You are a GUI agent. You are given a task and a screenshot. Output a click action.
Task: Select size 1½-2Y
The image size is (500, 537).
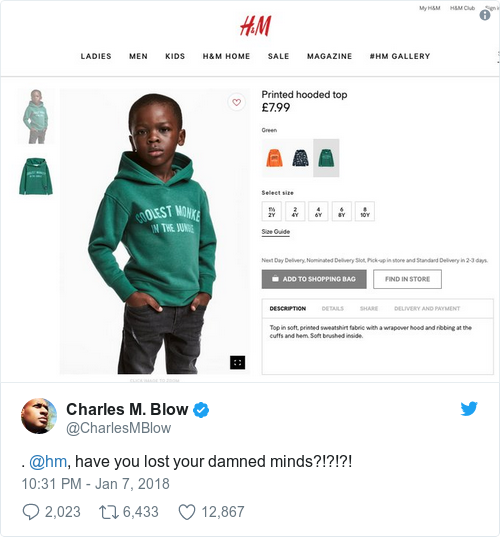272,211
